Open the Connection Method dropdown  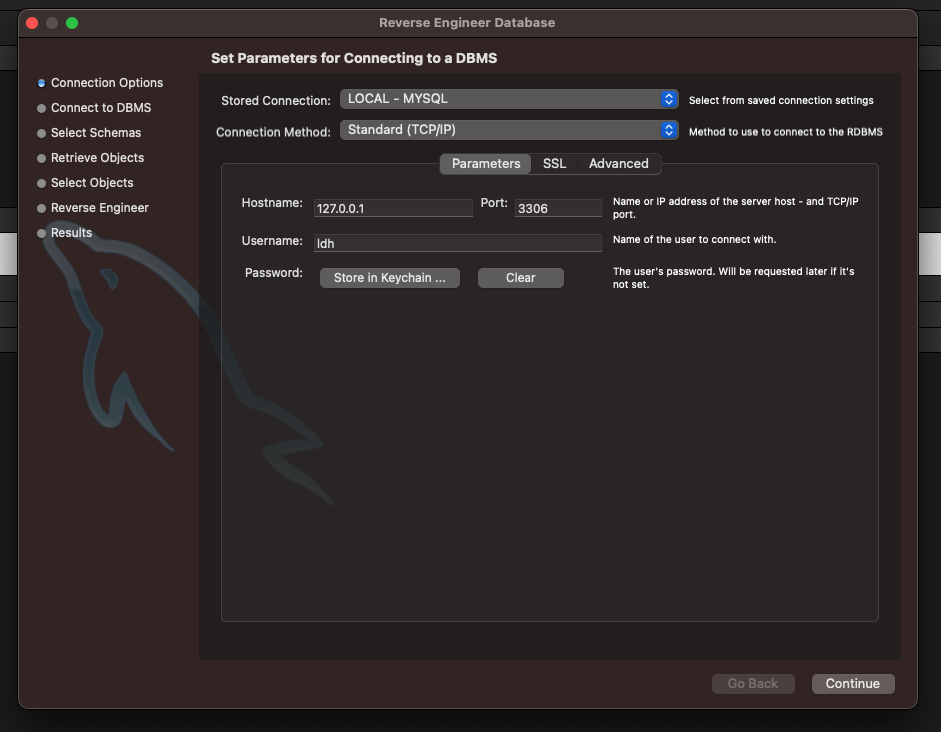(x=509, y=130)
